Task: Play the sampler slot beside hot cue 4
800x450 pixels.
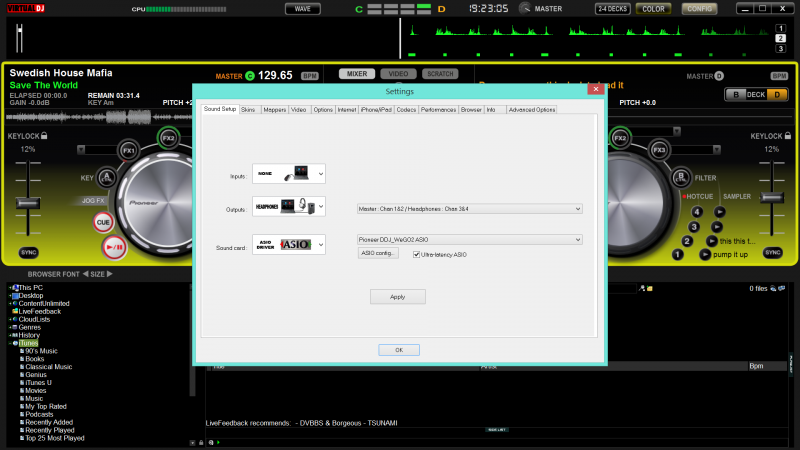Action: tap(719, 212)
